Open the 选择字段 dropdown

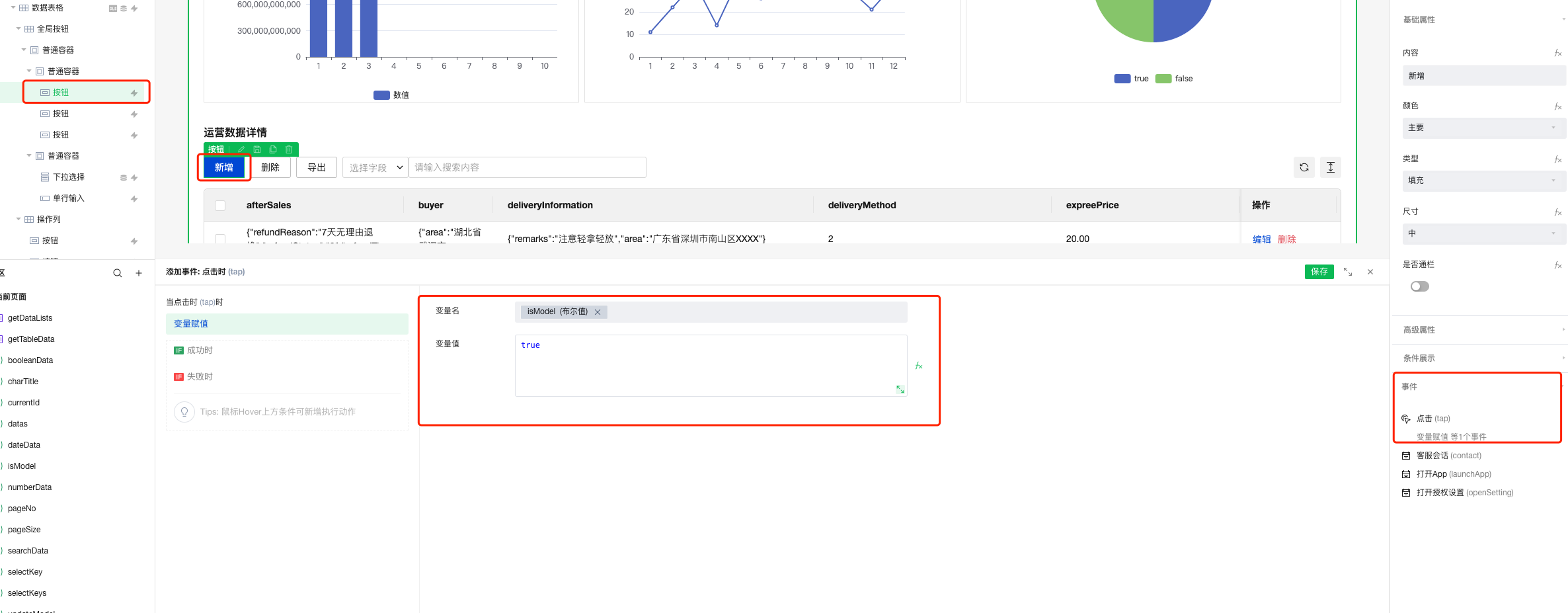[375, 167]
